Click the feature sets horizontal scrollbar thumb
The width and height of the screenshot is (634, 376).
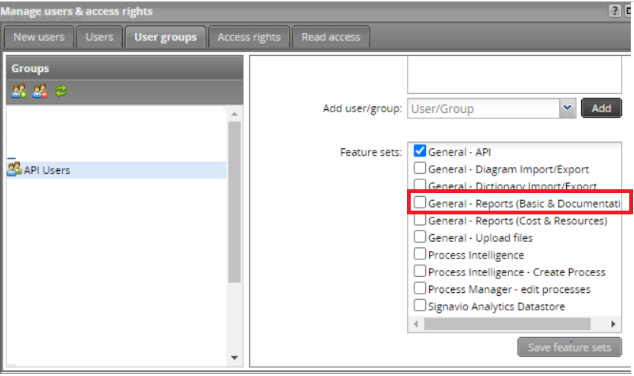[507, 324]
